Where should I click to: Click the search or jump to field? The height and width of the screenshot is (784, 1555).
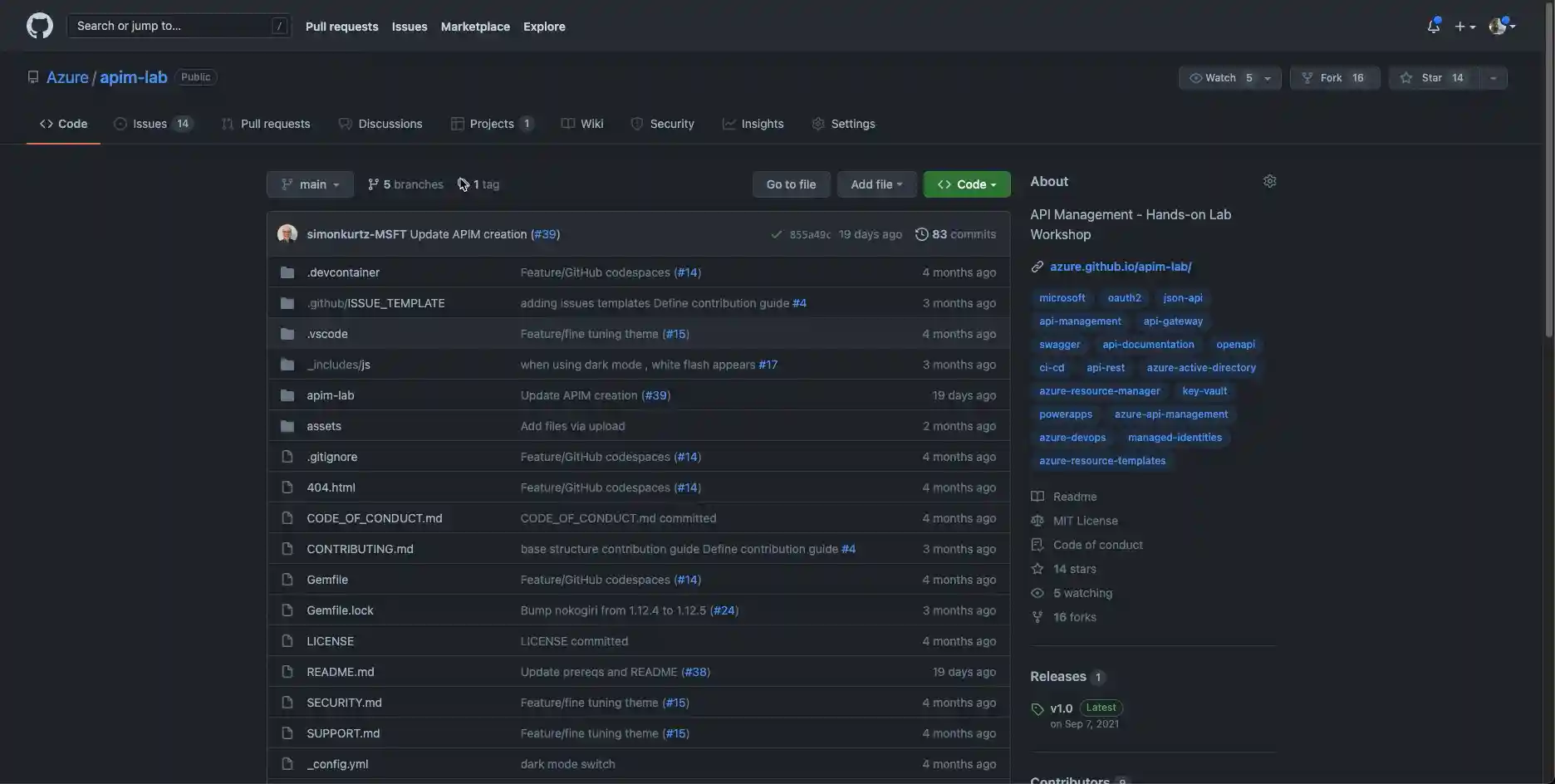click(x=178, y=25)
